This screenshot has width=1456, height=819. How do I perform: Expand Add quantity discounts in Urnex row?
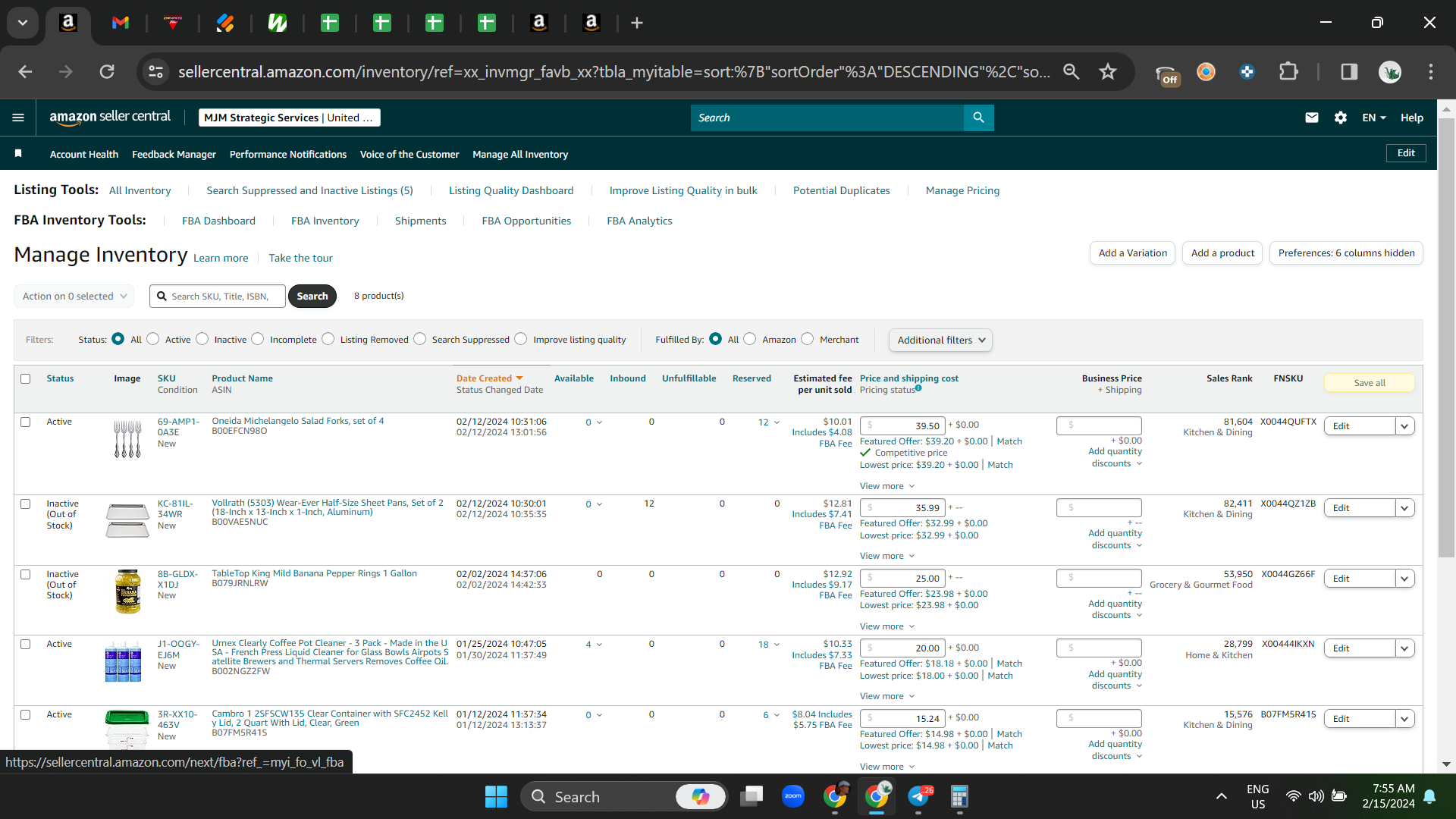pos(1115,679)
